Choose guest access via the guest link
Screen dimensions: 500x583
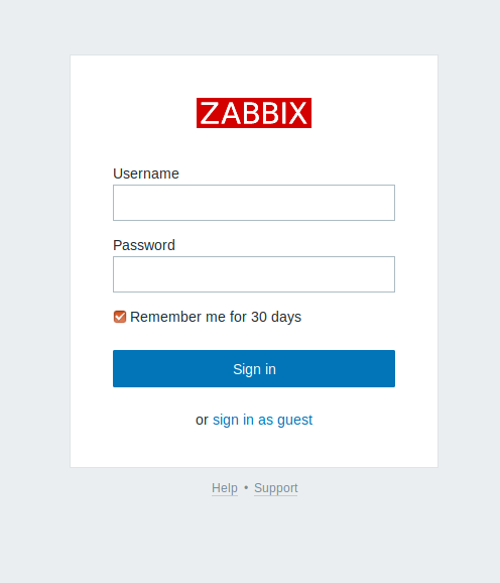pyautogui.click(x=262, y=420)
